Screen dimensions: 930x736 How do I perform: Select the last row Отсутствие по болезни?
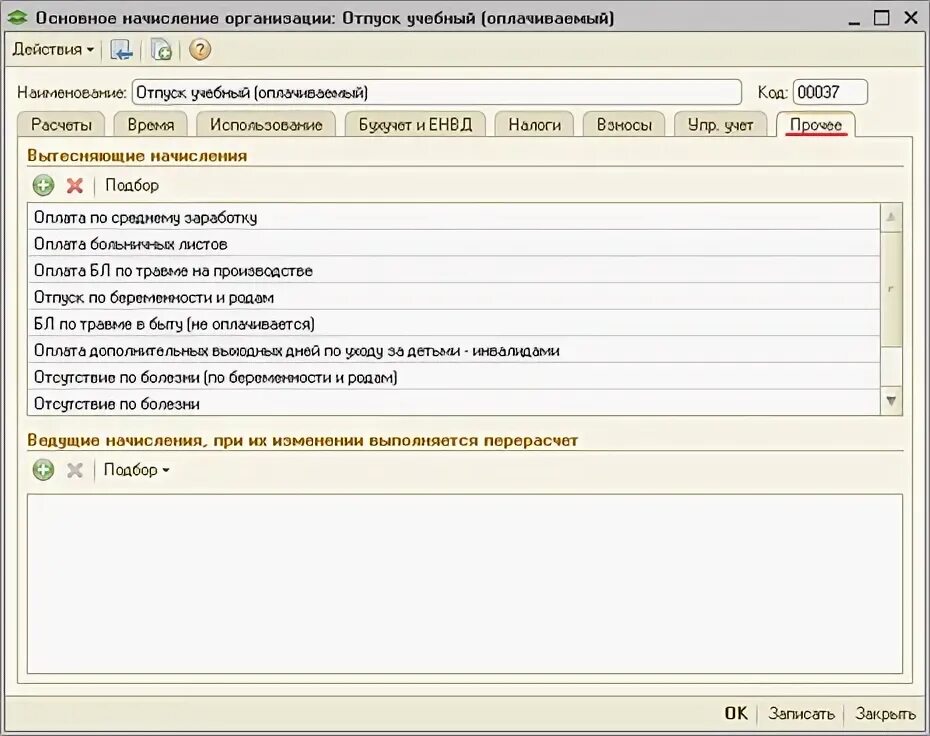[x=454, y=403]
